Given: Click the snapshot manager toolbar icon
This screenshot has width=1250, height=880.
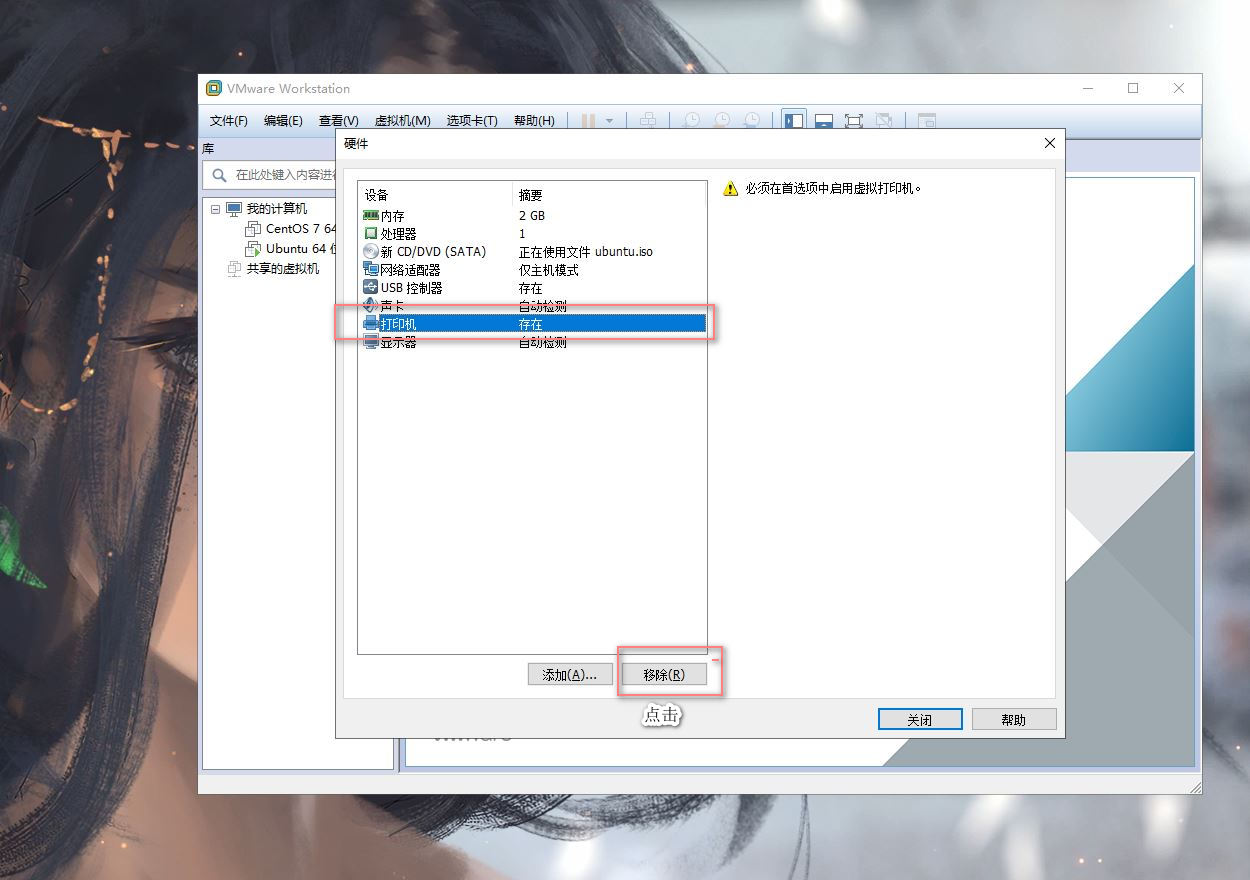Looking at the screenshot, I should pyautogui.click(x=751, y=121).
